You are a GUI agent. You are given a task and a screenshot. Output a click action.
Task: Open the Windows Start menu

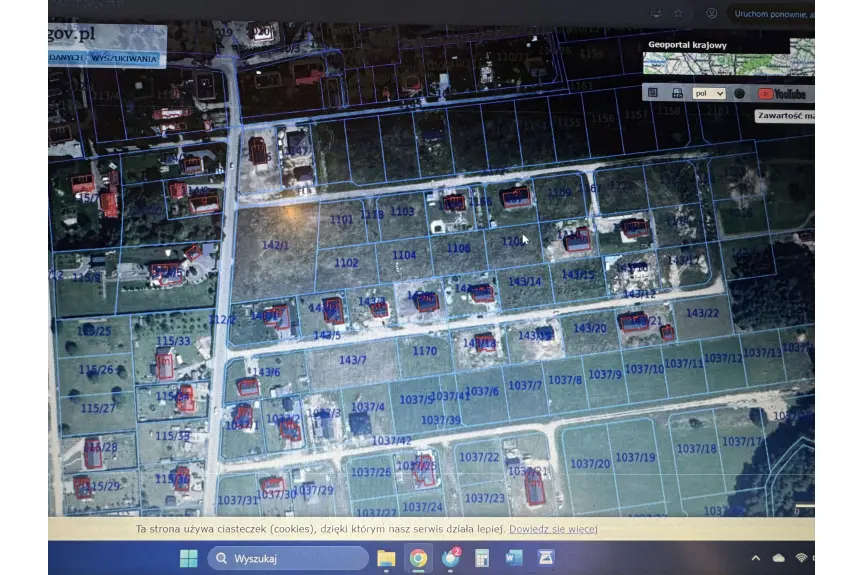[x=188, y=558]
